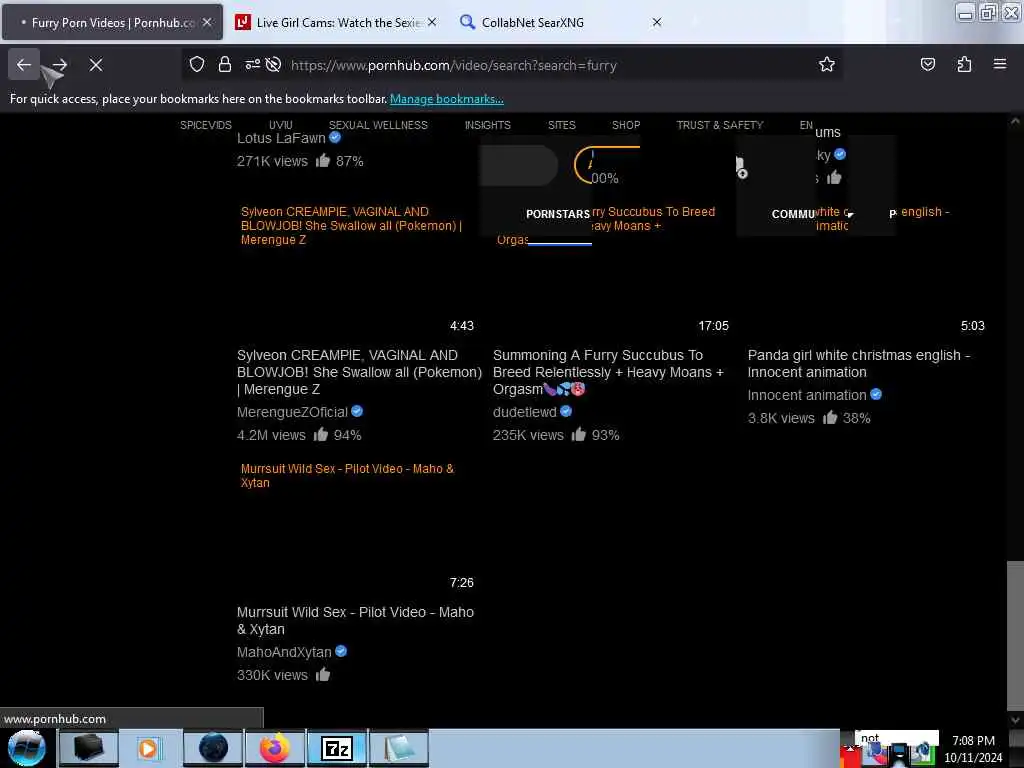Image resolution: width=1024 pixels, height=768 pixels.
Task: Click the 7:26 duration label
Action: (462, 582)
